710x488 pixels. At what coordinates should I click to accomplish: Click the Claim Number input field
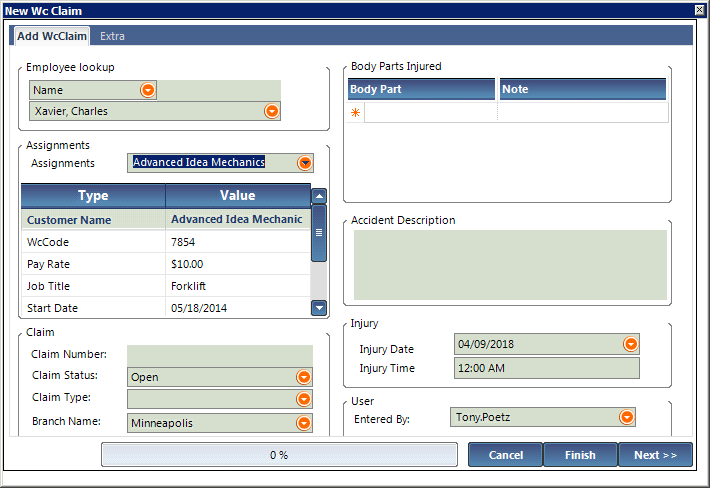pyautogui.click(x=220, y=355)
